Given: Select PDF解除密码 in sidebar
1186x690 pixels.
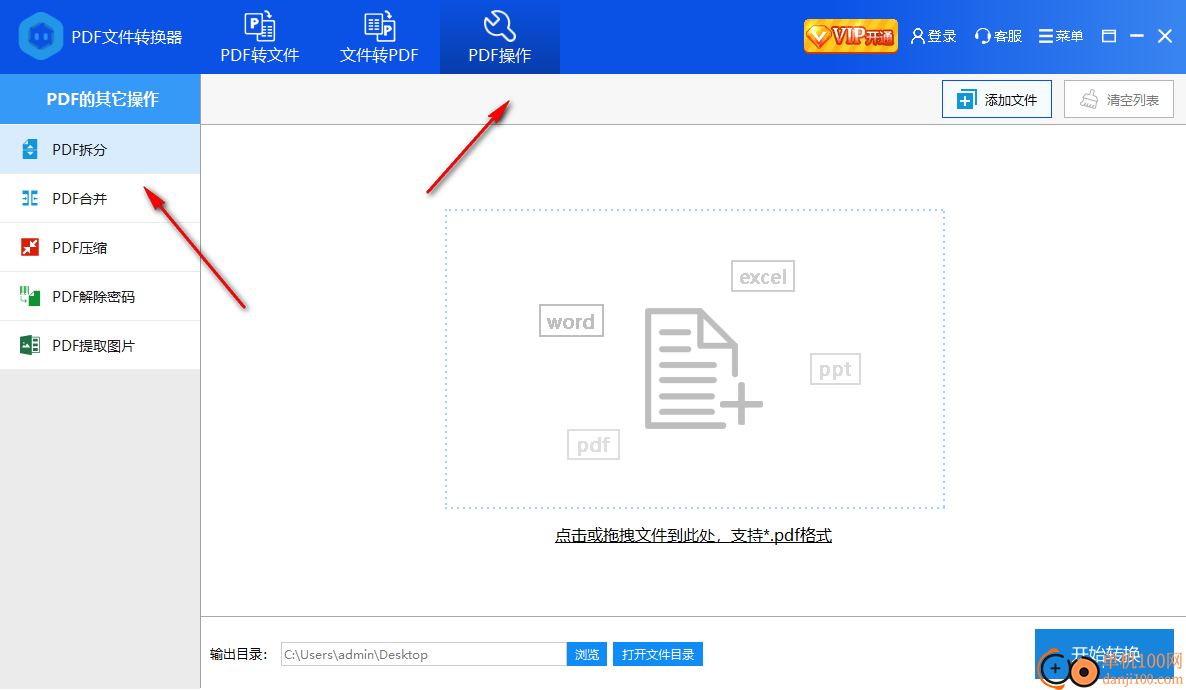Looking at the screenshot, I should tap(100, 297).
